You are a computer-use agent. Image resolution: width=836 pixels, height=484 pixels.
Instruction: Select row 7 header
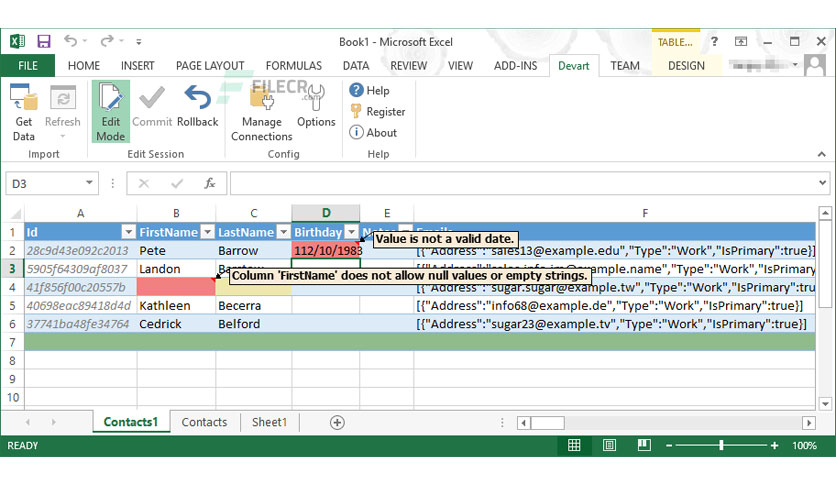point(12,342)
